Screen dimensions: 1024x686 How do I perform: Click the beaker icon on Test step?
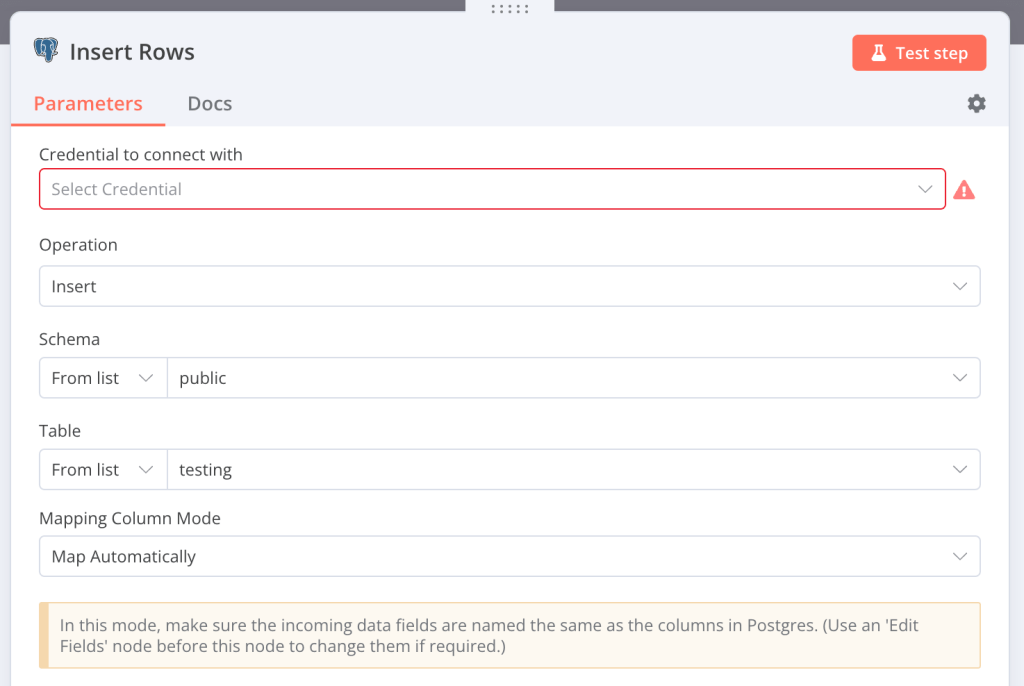click(x=880, y=52)
